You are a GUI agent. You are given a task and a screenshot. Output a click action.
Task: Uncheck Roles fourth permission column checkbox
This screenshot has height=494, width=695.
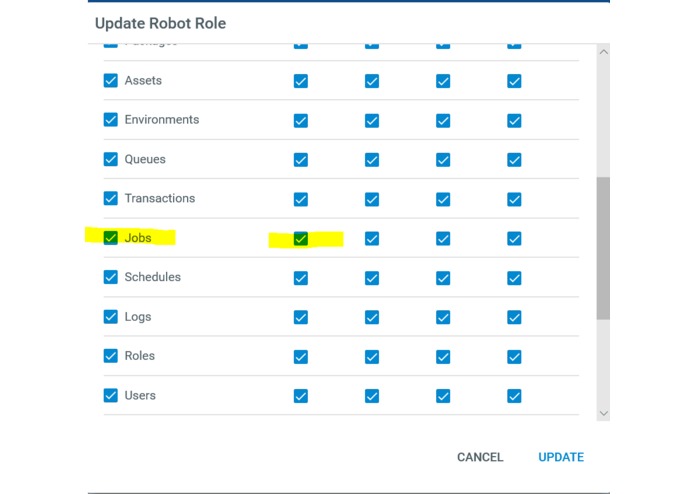[x=514, y=357]
